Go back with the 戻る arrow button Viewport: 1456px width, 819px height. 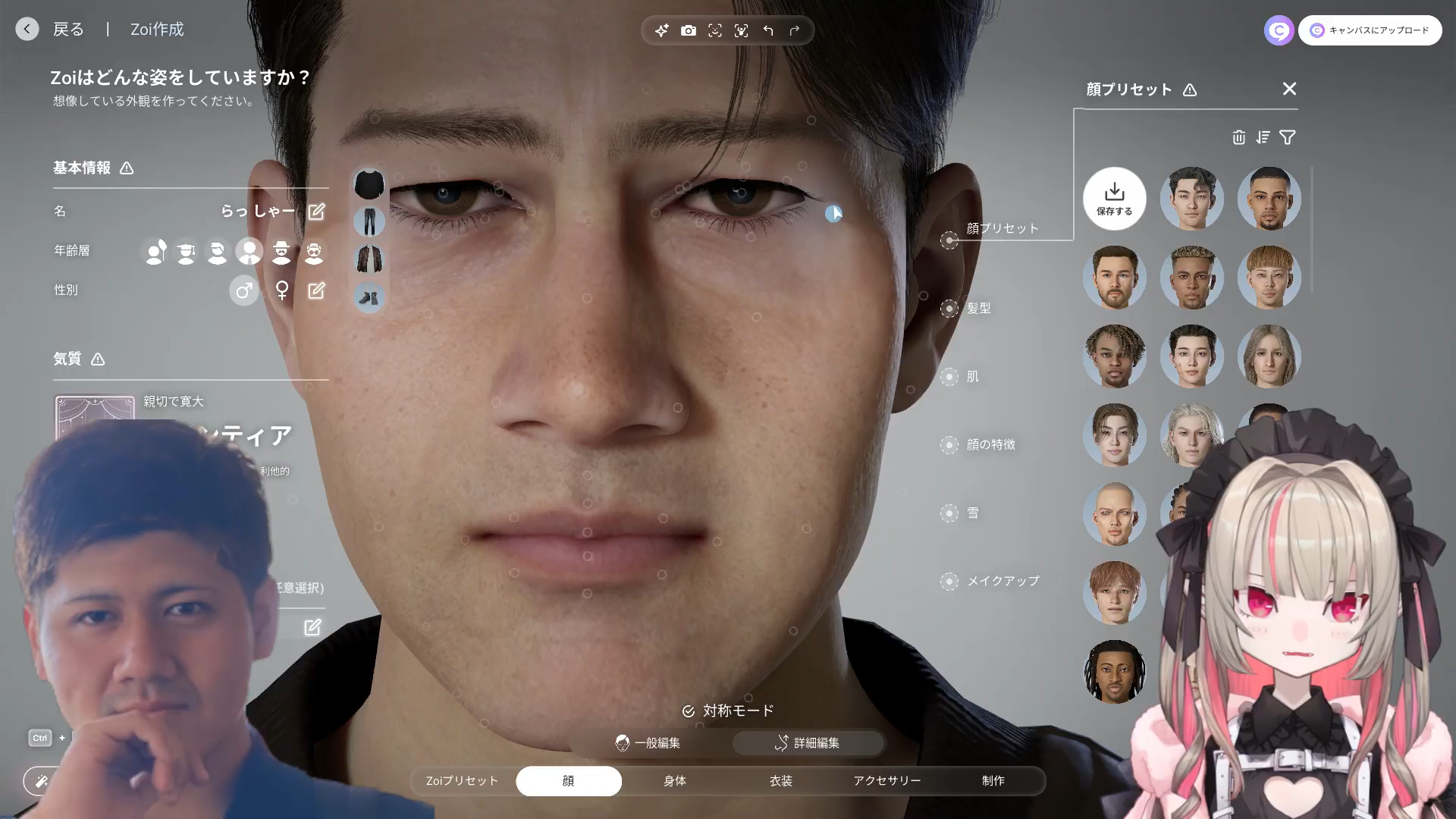click(27, 30)
